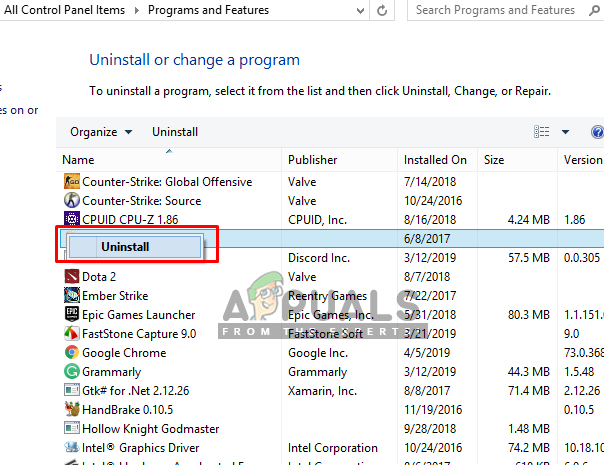Sort by the Size column header

518,159
